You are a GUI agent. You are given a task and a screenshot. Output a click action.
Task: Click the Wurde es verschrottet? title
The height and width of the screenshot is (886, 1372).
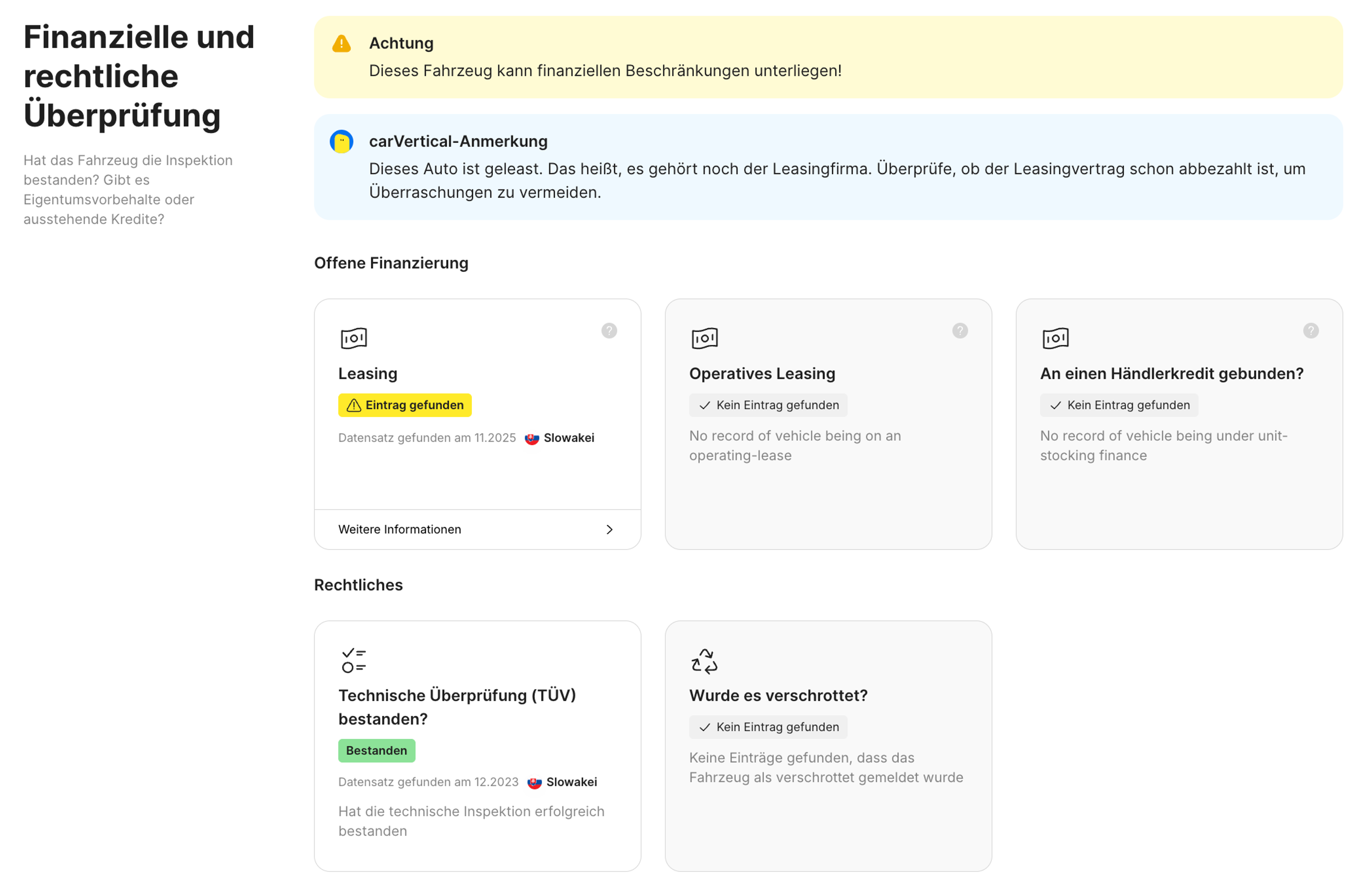tap(778, 695)
